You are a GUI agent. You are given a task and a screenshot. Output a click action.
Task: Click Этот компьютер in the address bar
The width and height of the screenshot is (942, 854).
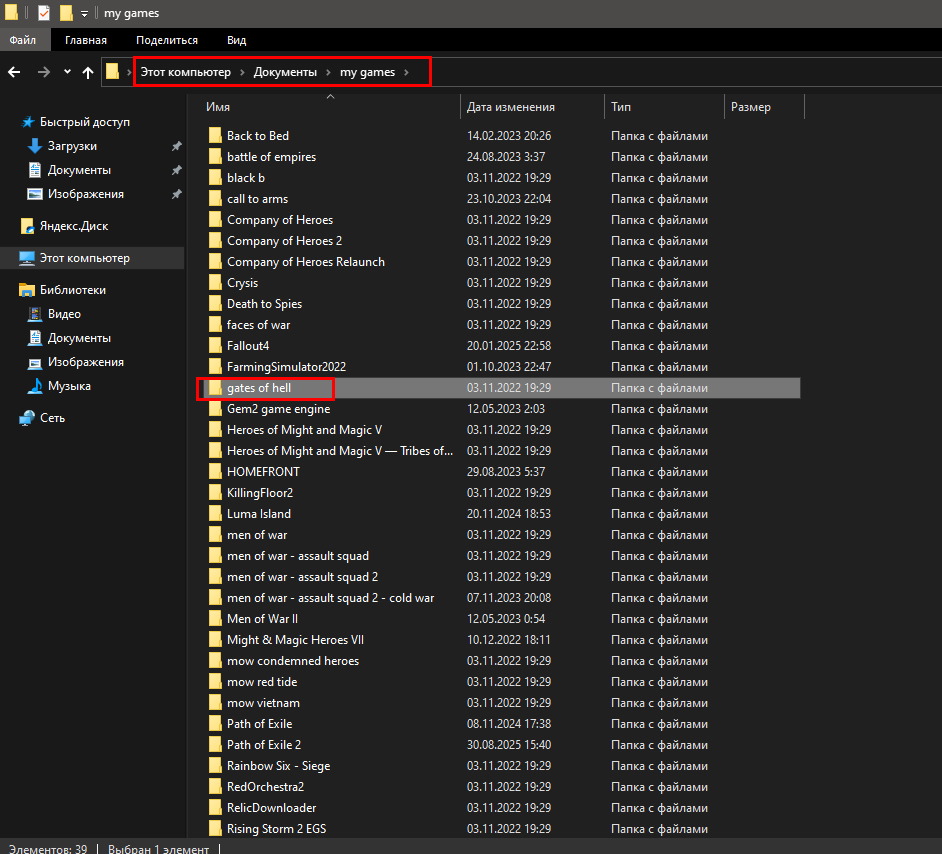186,72
